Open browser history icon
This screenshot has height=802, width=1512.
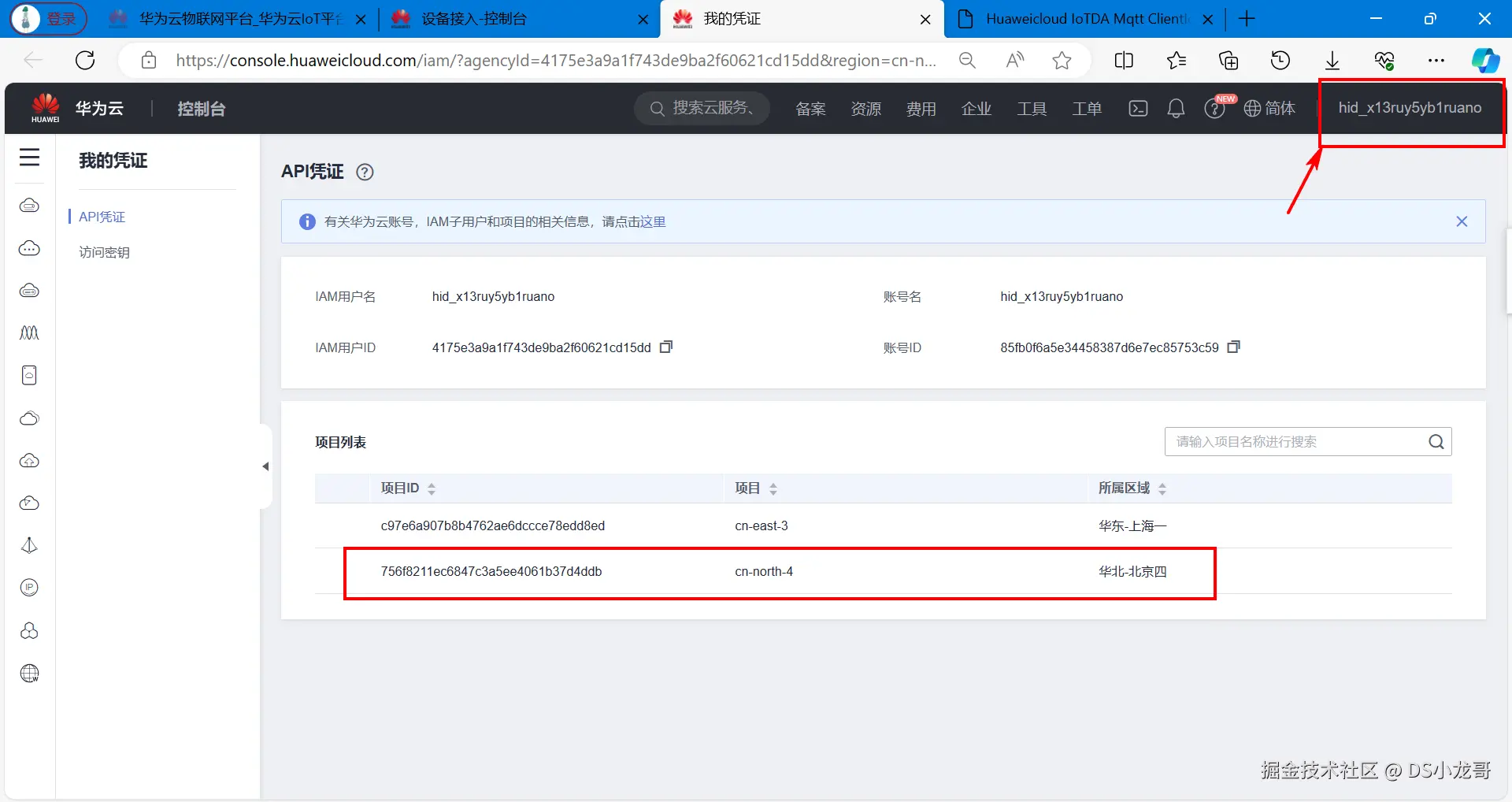click(1280, 60)
